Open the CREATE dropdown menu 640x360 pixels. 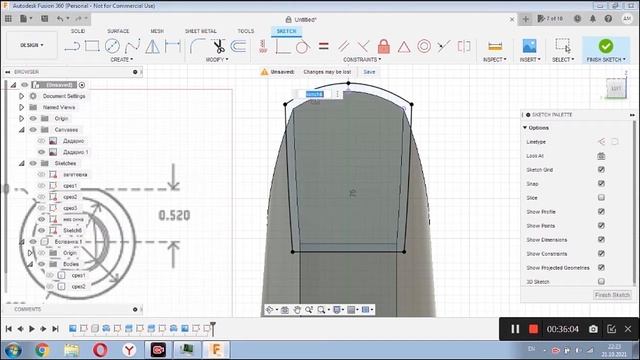122,60
